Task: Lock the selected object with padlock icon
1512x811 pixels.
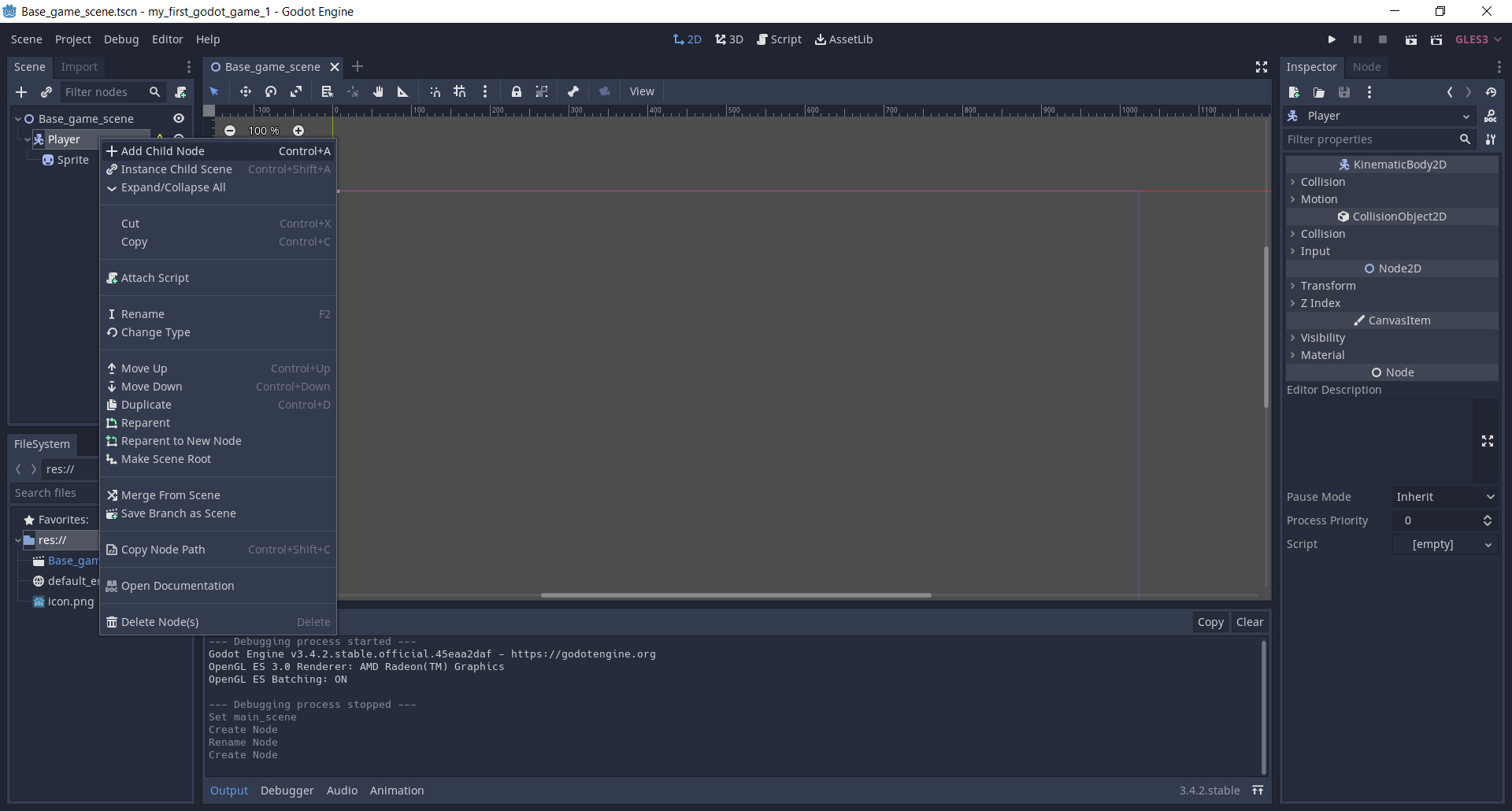Action: 517,91
